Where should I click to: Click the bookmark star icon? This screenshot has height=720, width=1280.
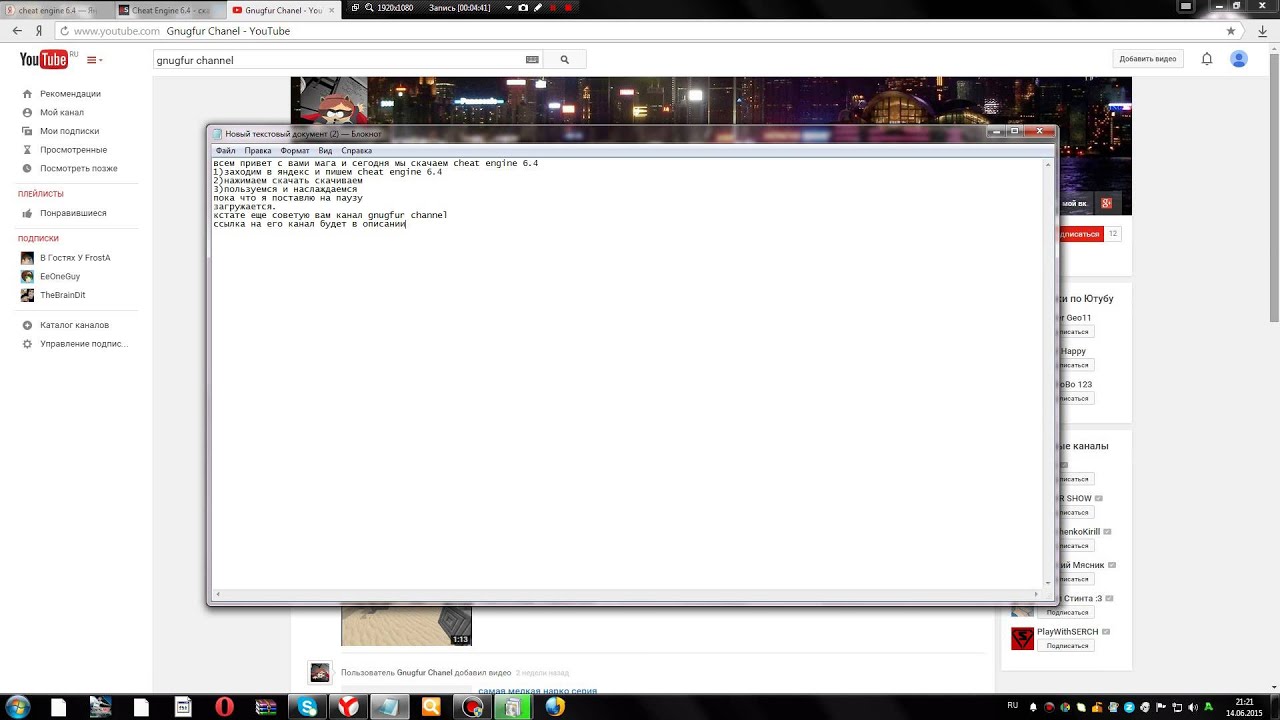coord(1231,31)
